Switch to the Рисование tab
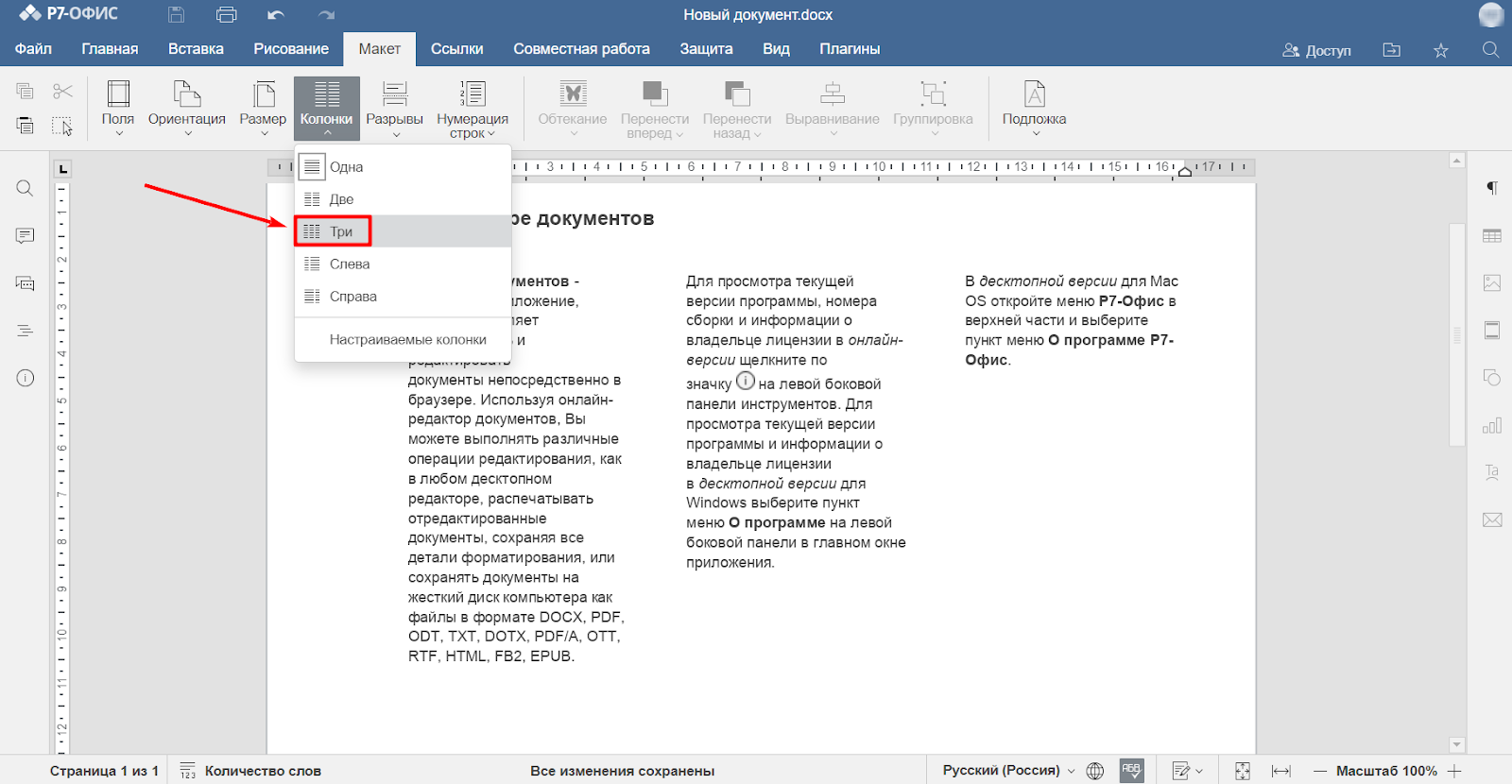This screenshot has height=784, width=1512. point(291,49)
